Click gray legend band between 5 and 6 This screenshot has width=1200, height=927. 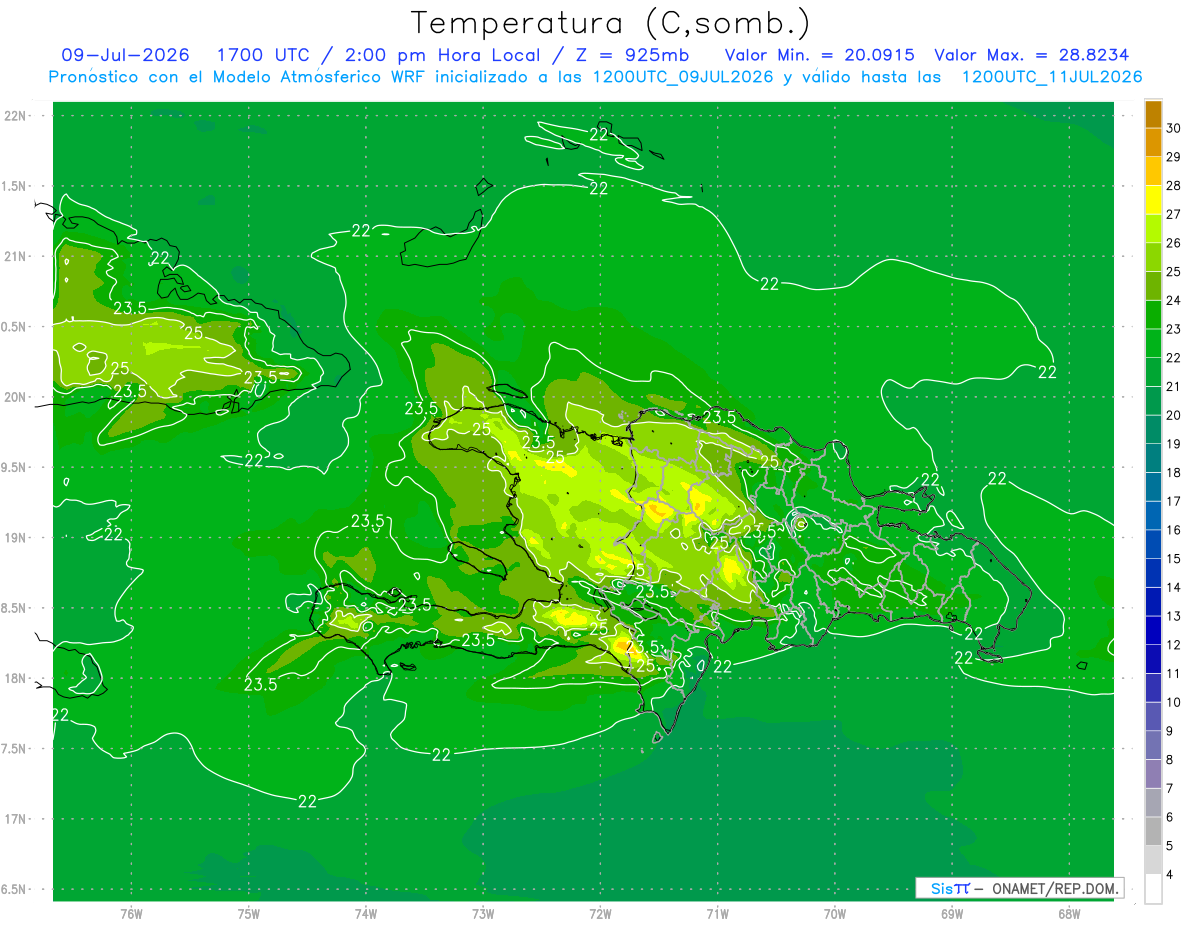(1153, 831)
